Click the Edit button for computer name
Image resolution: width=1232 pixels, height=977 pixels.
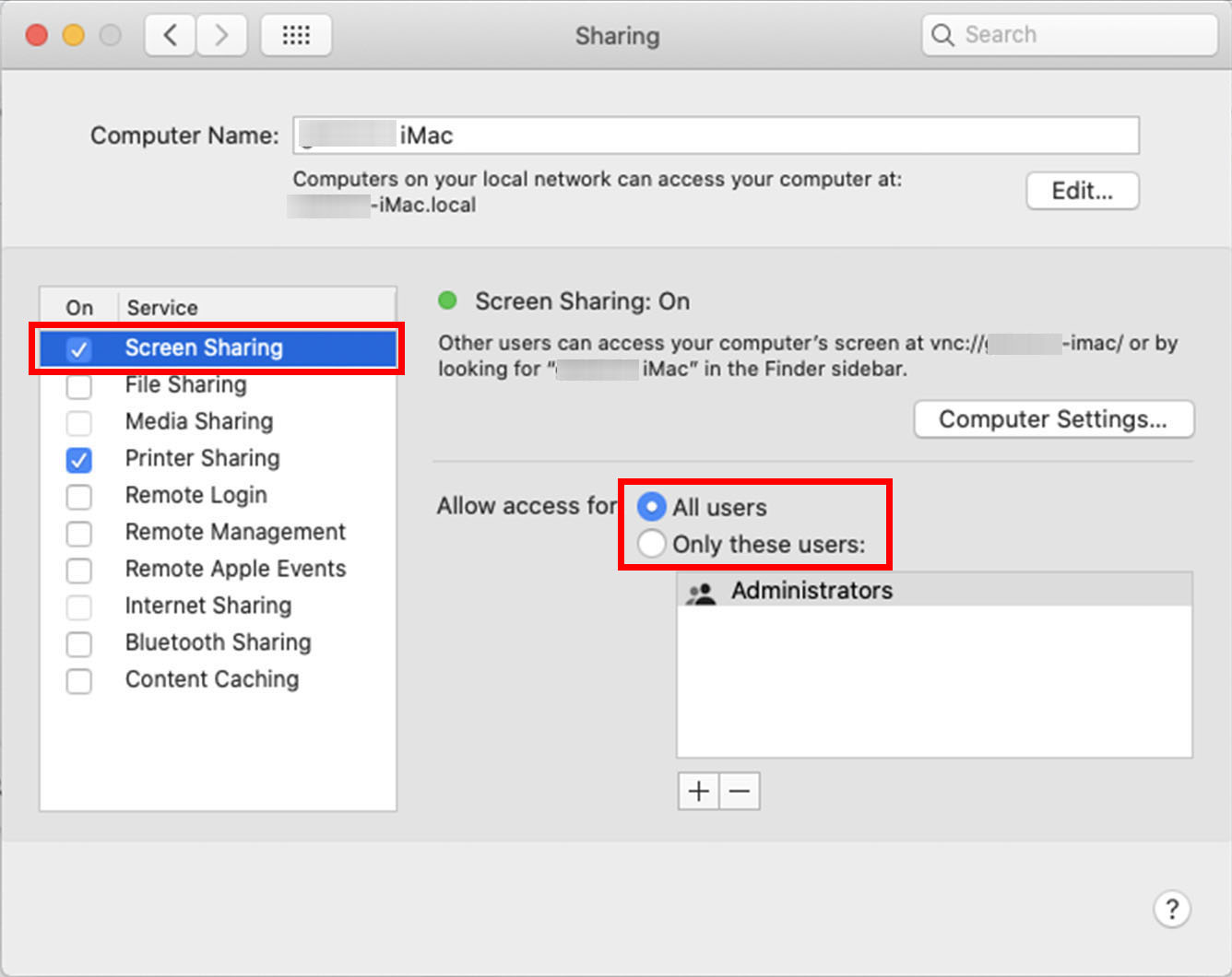[1082, 191]
